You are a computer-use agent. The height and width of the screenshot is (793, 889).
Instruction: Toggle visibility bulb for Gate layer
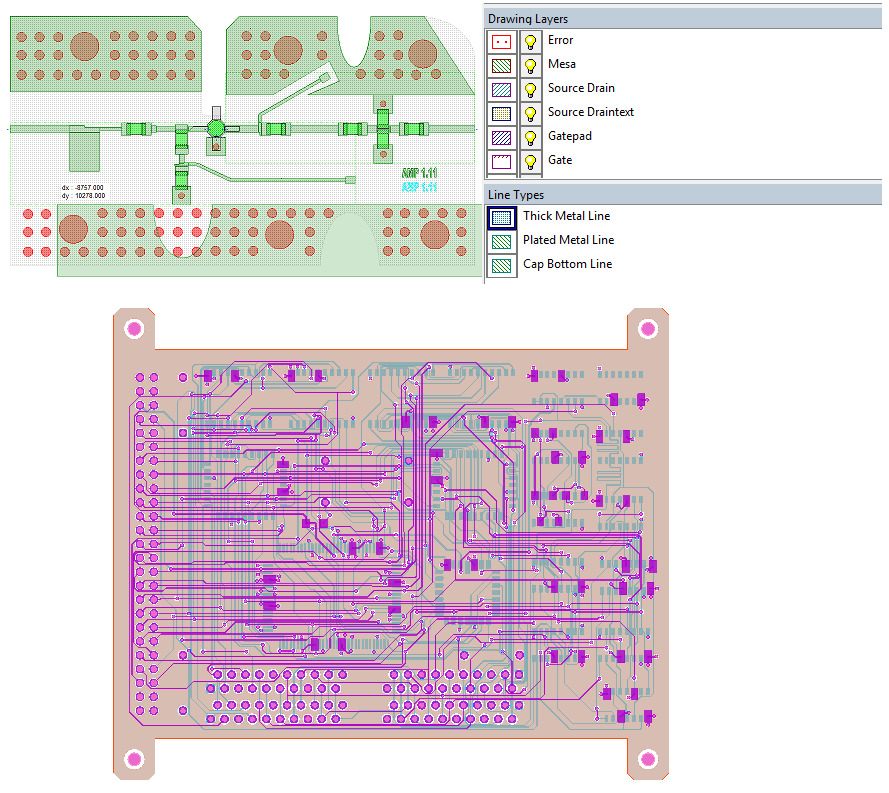(530, 162)
